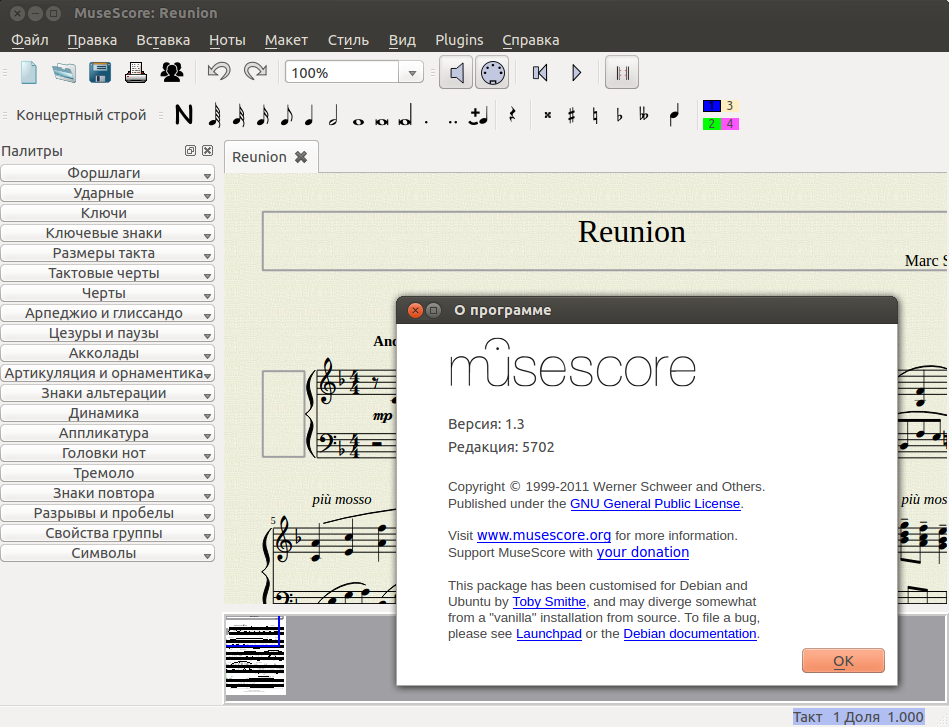This screenshot has width=949, height=727.
Task: Toggle note entry mode with the N icon
Action: click(184, 114)
